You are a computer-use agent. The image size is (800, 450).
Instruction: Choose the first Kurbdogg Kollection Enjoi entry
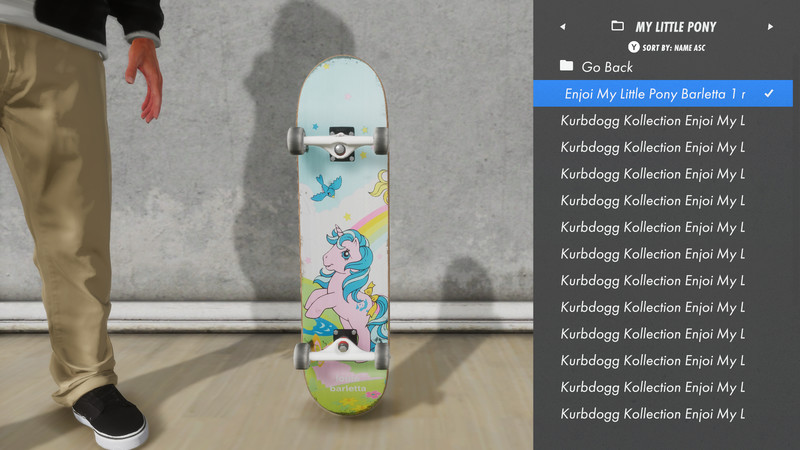point(663,120)
